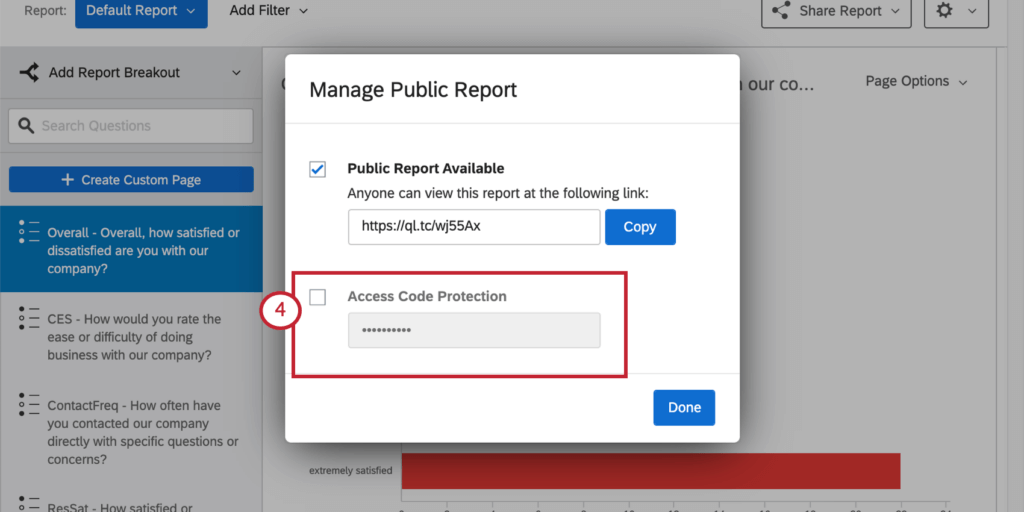Click the report breakout branch icon
The width and height of the screenshot is (1024, 512).
coord(29,72)
